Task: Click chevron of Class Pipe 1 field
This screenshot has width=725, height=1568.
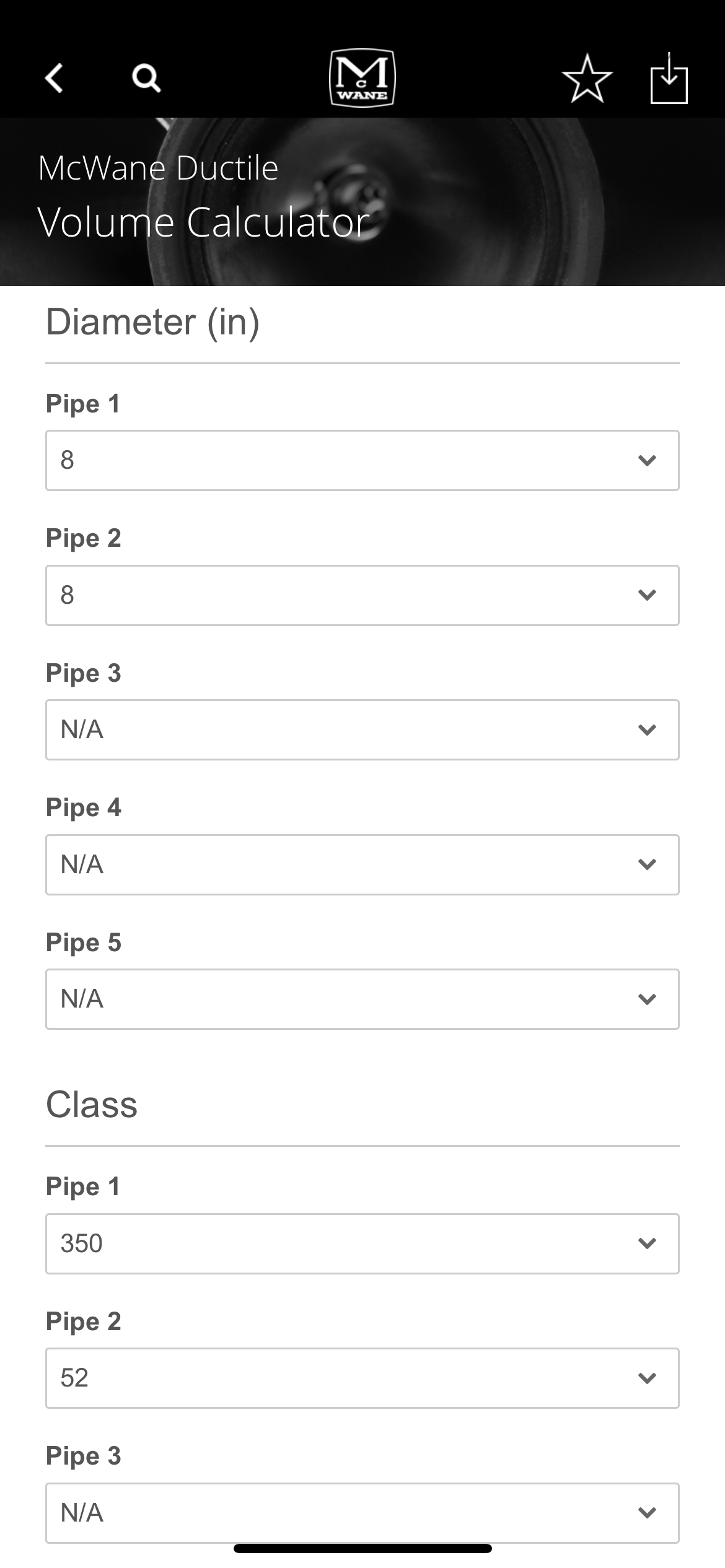Action: coord(647,1244)
